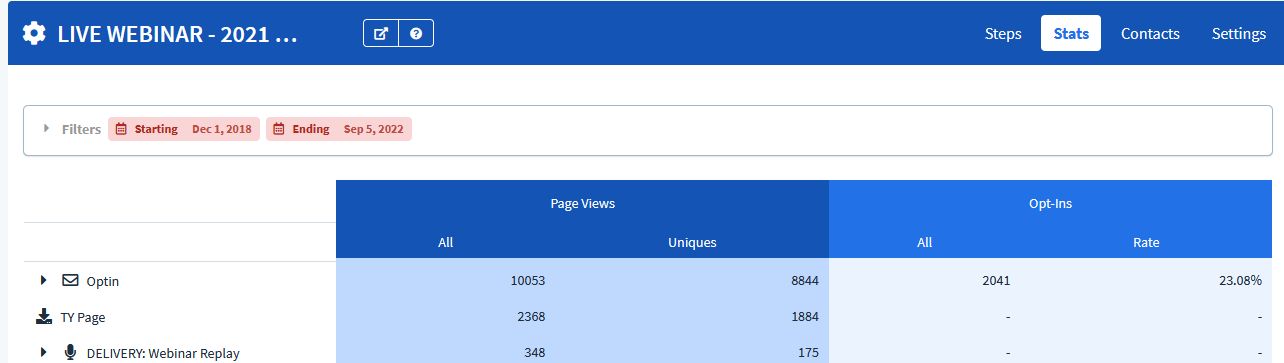Viewport: 1284px width, 363px height.
Task: Click TY Page uniques 1884
Action: [804, 317]
